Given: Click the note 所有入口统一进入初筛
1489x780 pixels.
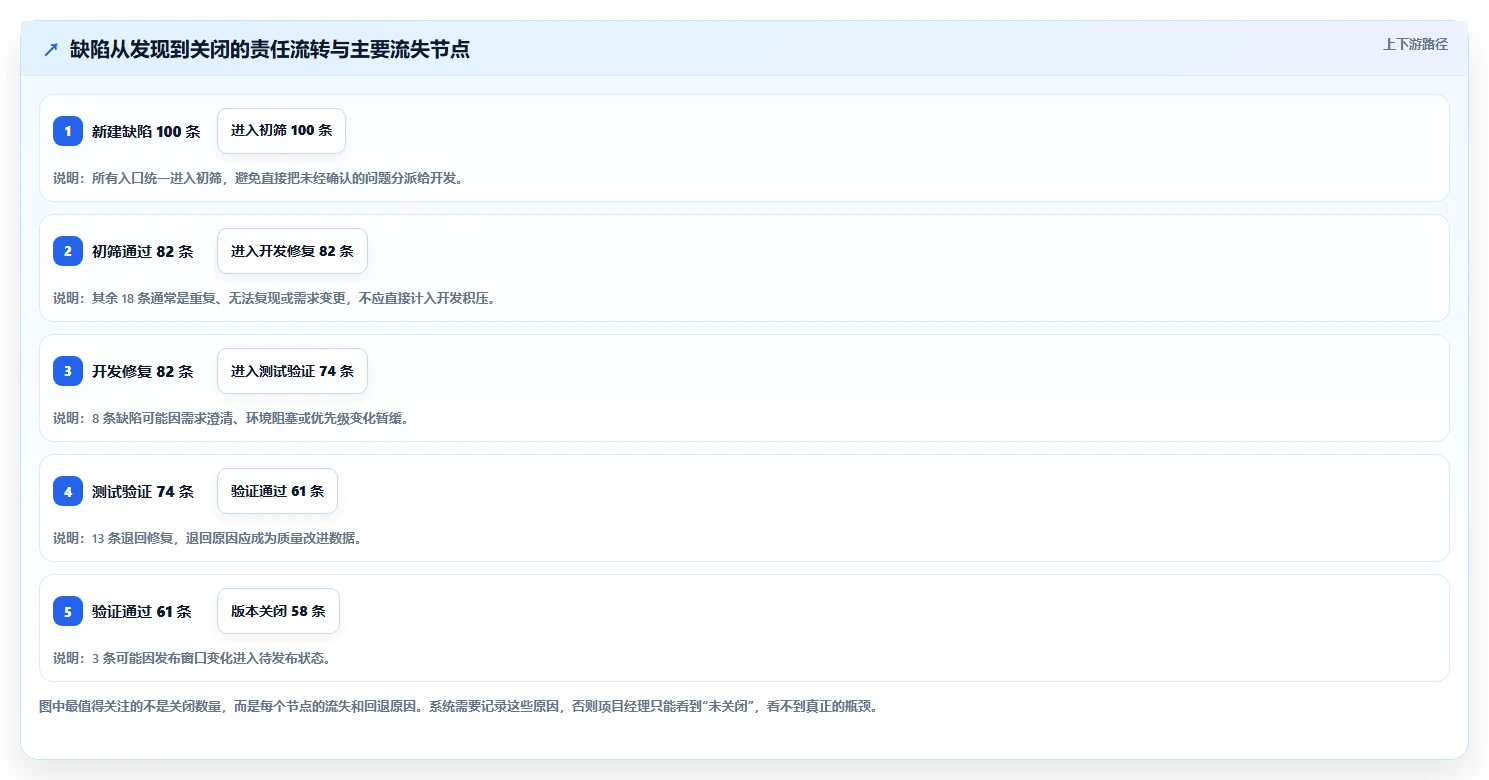Looking at the screenshot, I should click(258, 178).
